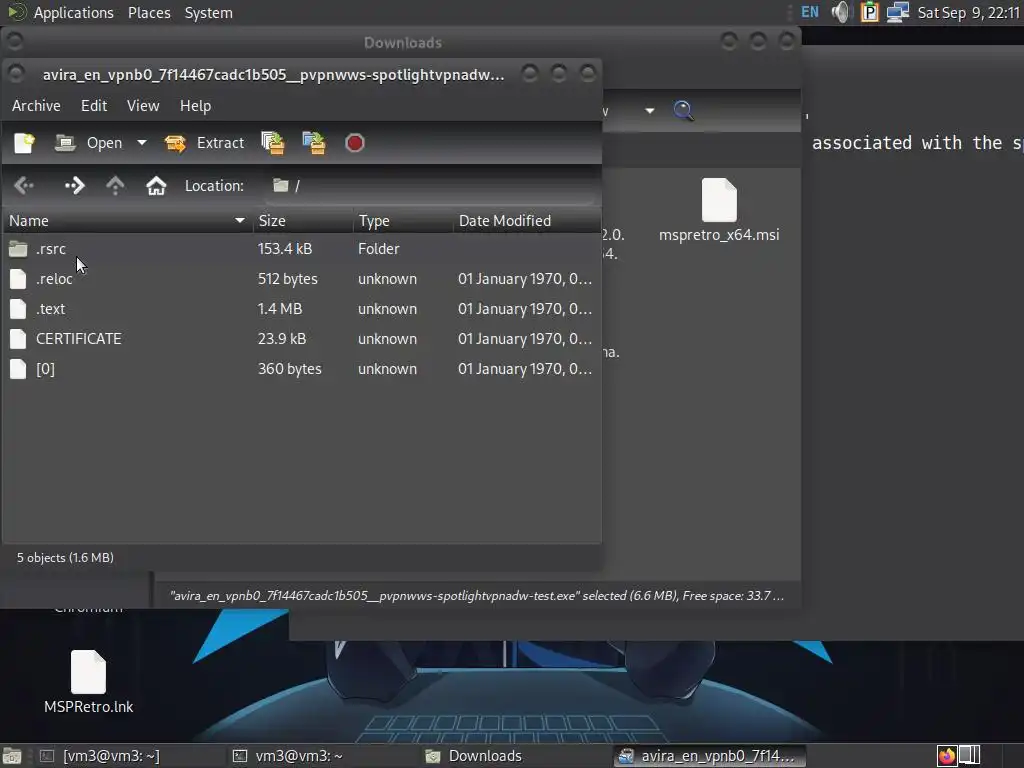This screenshot has width=1024, height=768.
Task: Select the CERTIFICATE file row
Action: pyautogui.click(x=302, y=339)
